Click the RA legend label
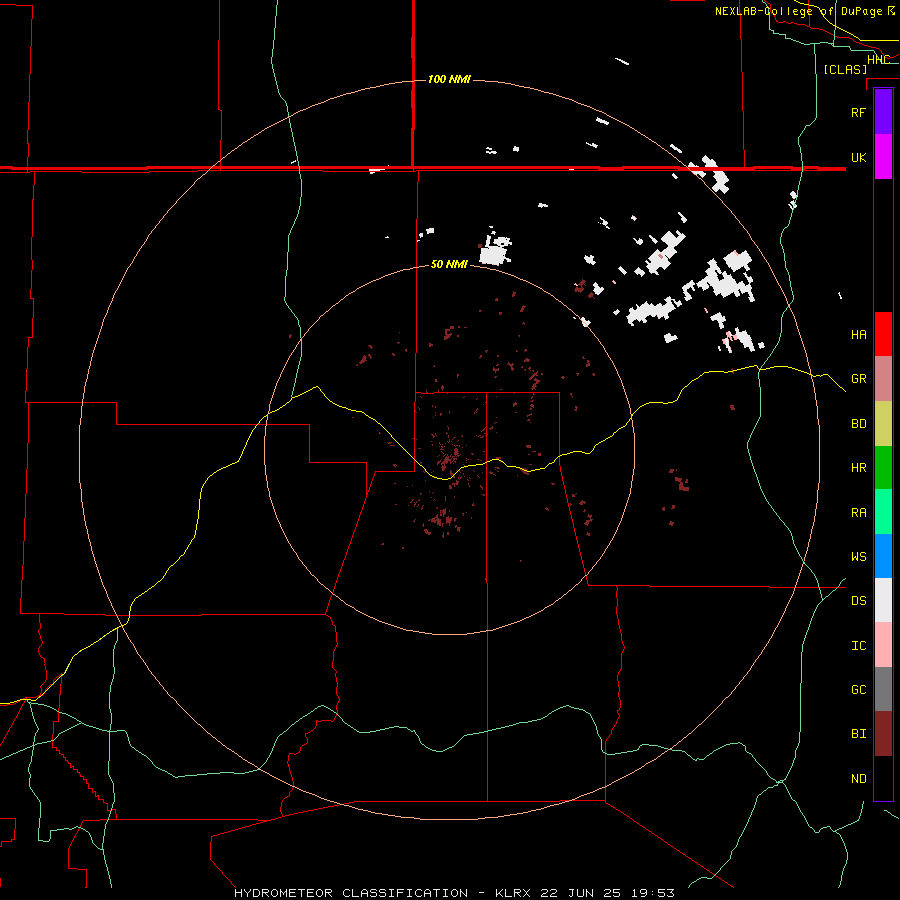900x900 pixels. [x=858, y=513]
